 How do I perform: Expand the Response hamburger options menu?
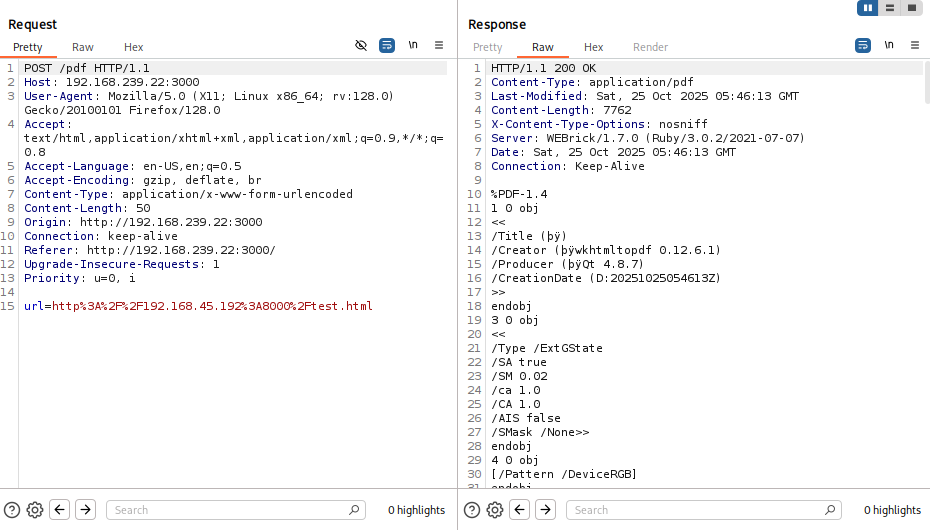coord(914,46)
